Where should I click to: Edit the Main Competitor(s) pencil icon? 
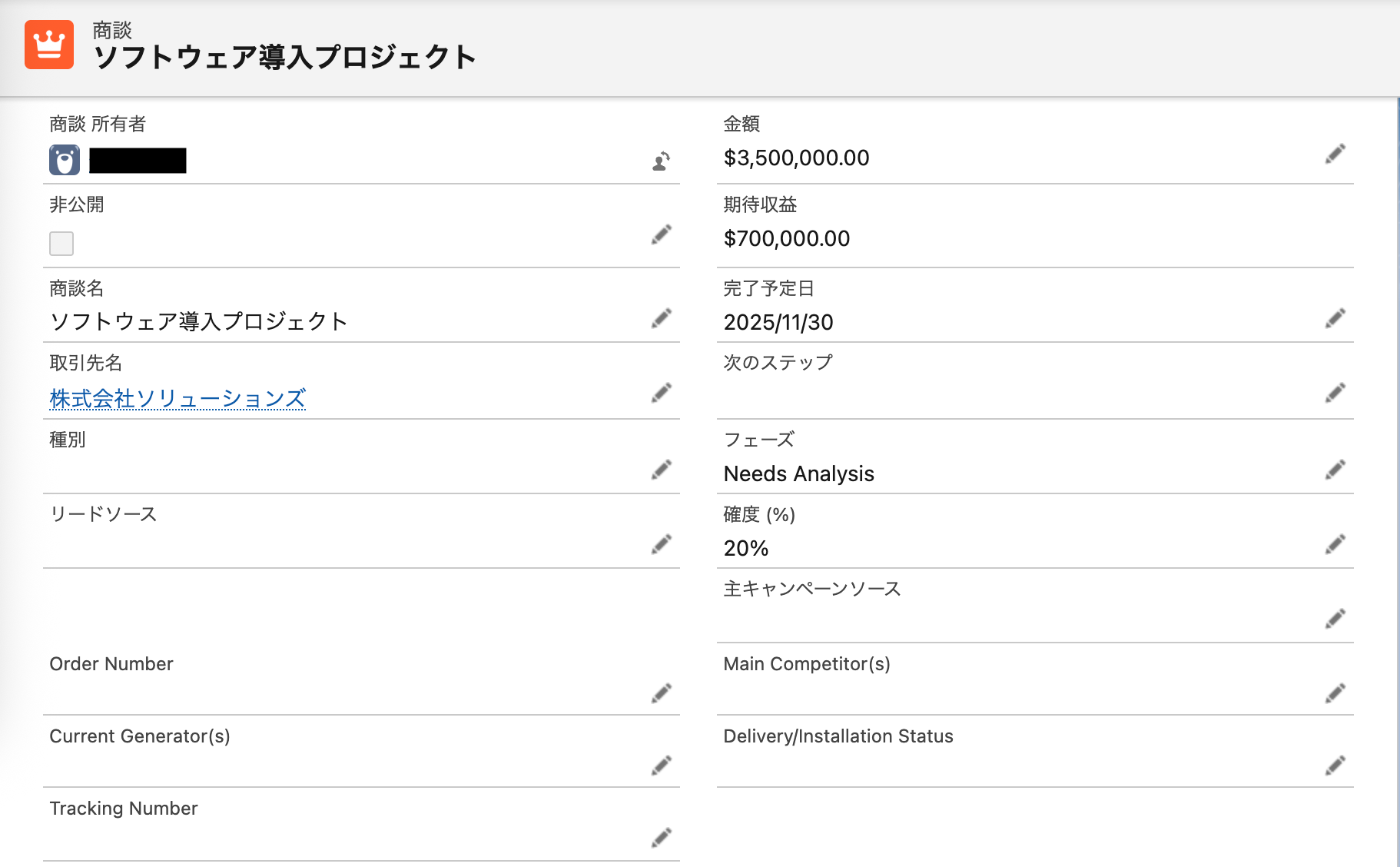[1335, 693]
